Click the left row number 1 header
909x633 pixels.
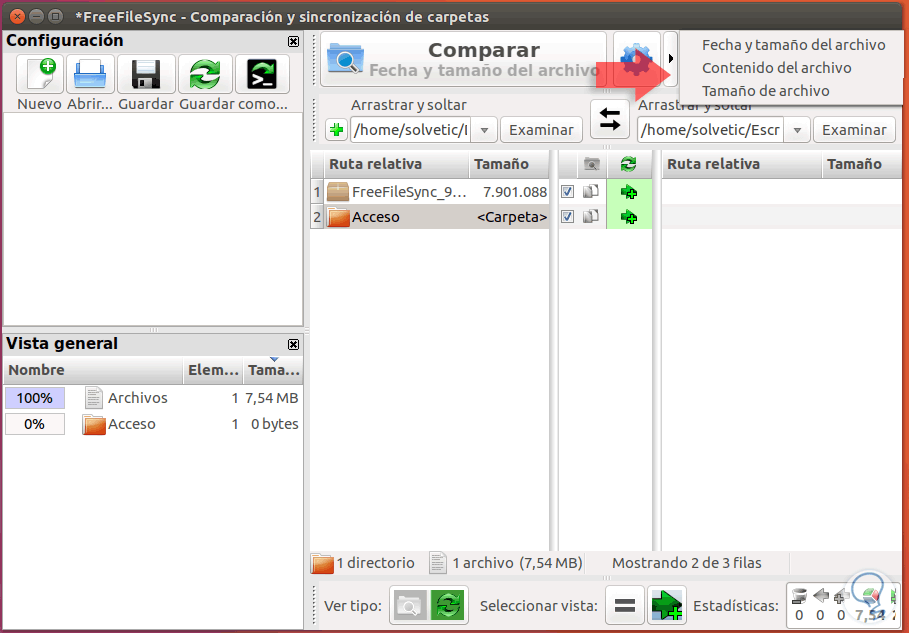click(317, 192)
